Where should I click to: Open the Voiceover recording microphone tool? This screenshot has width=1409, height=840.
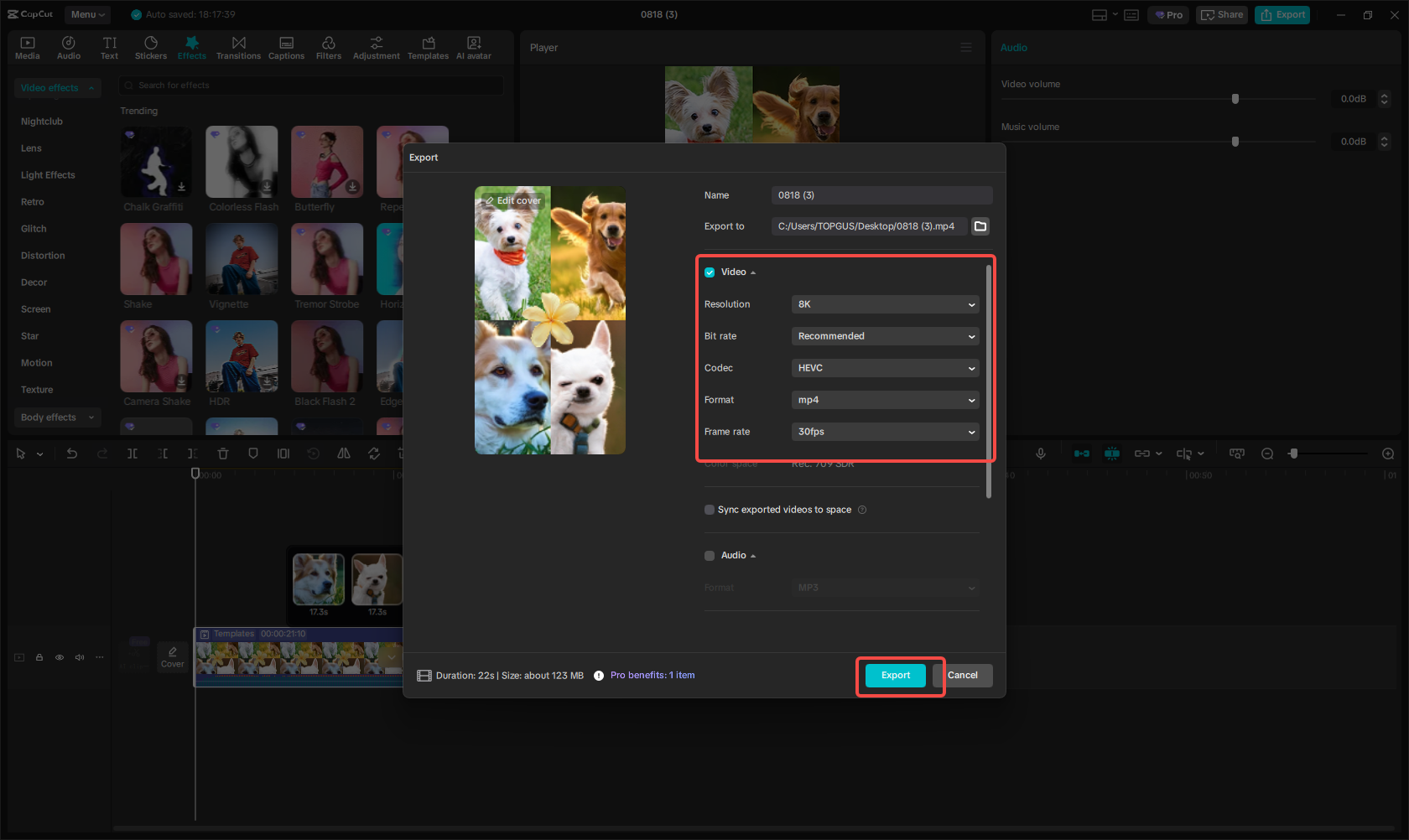point(1040,453)
